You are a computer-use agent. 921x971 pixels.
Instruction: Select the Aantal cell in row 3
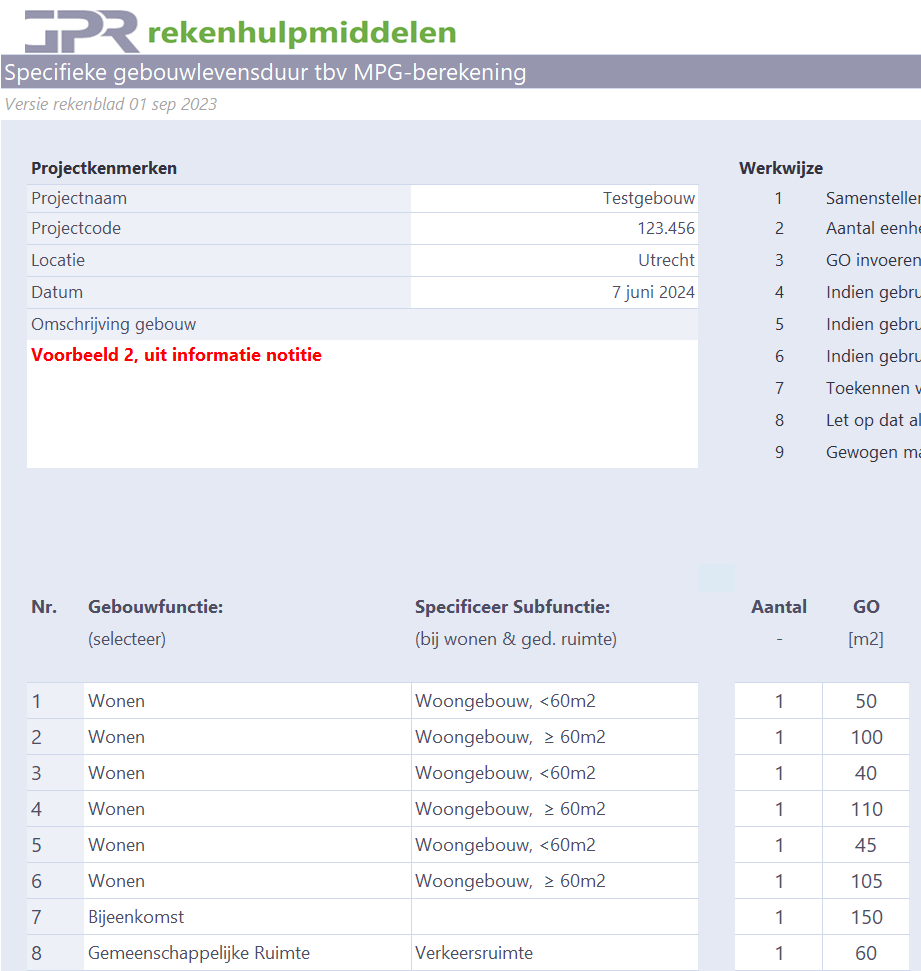pyautogui.click(x=779, y=773)
